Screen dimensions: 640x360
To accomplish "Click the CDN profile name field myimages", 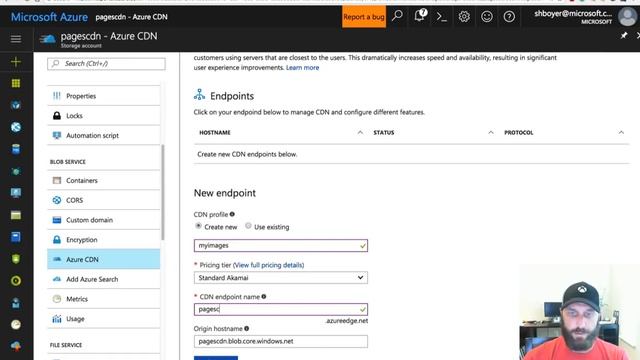I will (x=281, y=245).
